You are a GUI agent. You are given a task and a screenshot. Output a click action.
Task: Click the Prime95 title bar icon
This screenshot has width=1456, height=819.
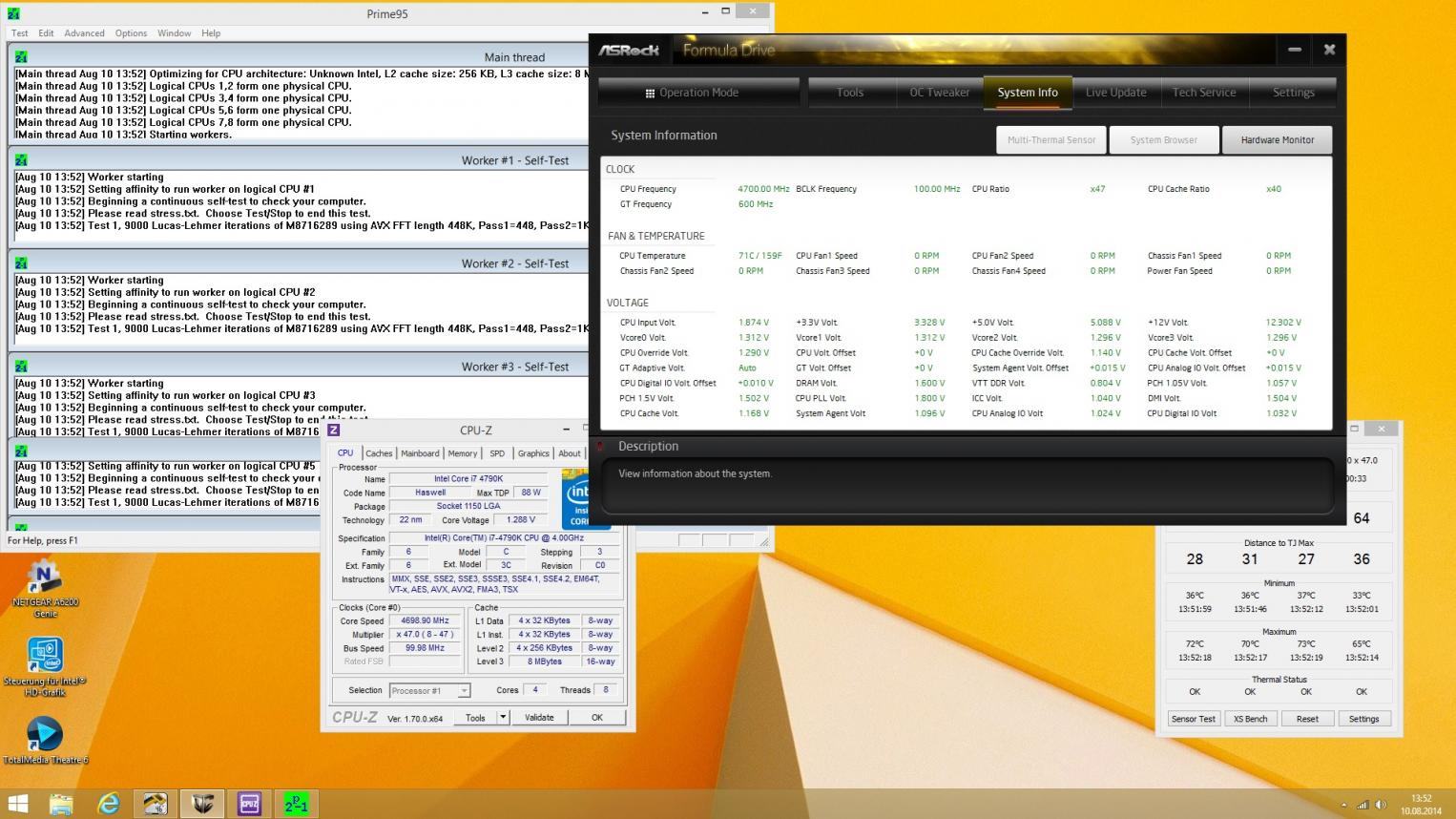point(12,13)
